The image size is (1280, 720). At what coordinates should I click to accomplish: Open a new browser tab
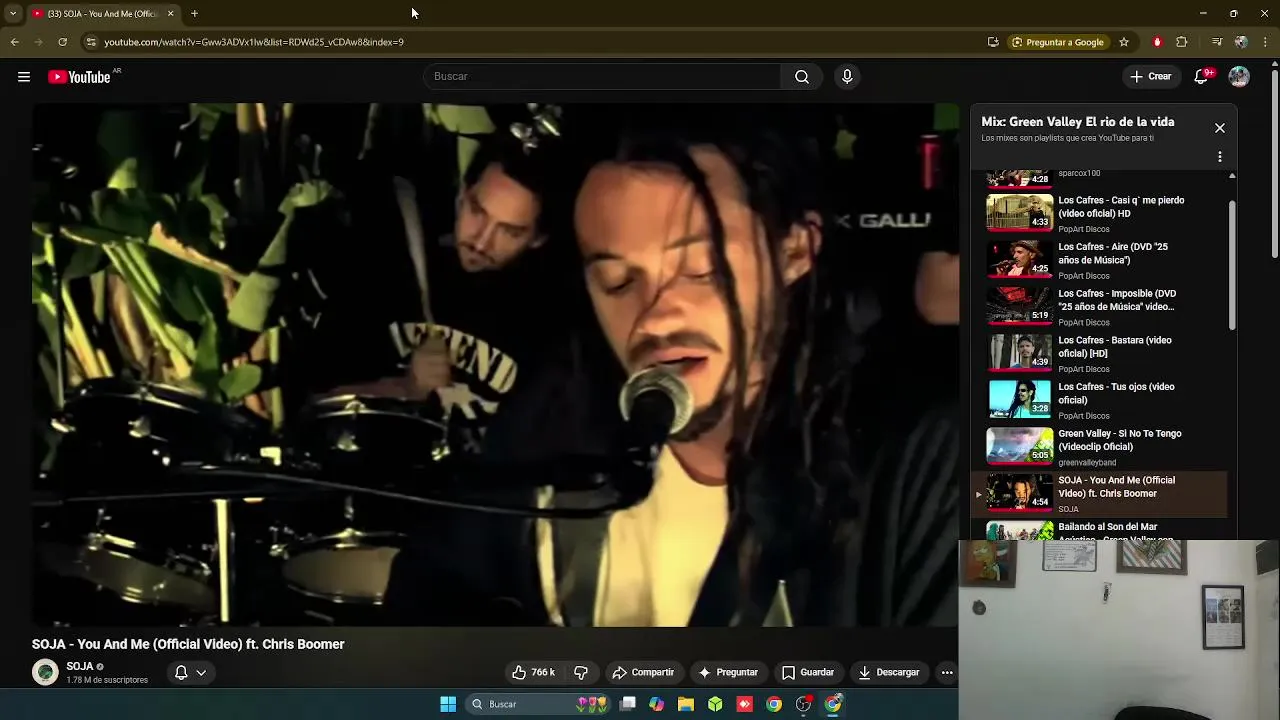(x=194, y=14)
